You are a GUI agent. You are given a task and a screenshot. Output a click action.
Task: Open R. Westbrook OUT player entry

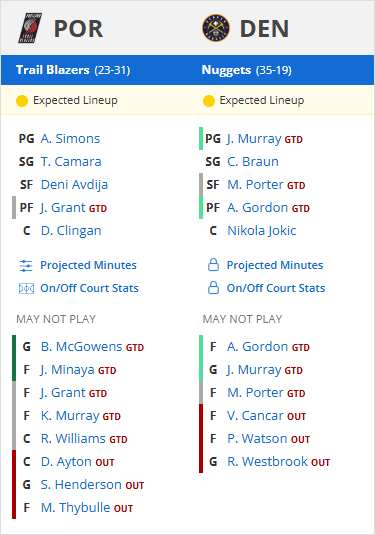tap(278, 462)
